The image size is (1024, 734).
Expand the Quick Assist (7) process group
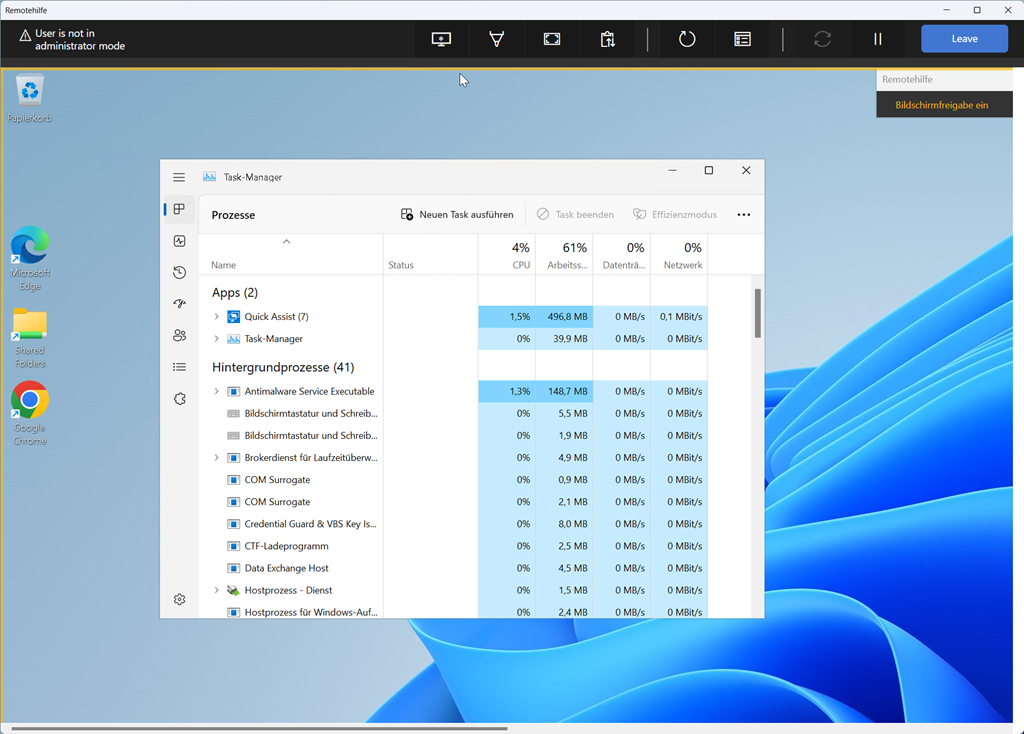(216, 317)
